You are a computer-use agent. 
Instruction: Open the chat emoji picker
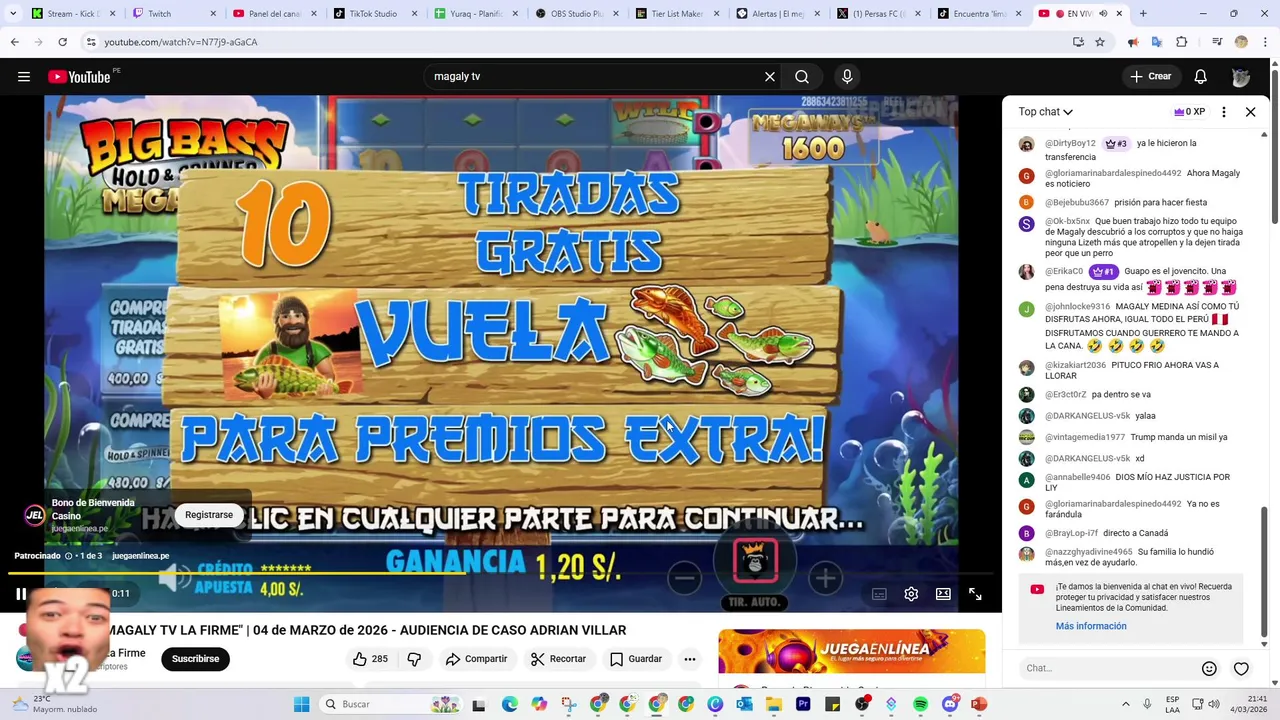point(1209,669)
